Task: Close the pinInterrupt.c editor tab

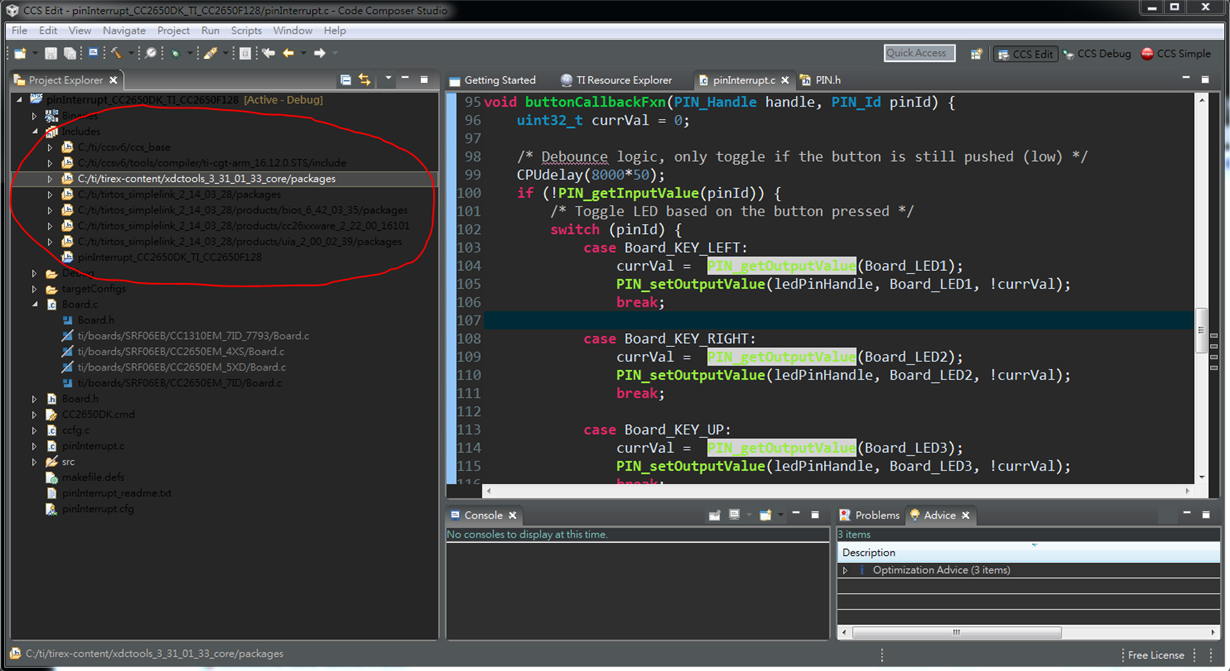Action: pos(785,80)
